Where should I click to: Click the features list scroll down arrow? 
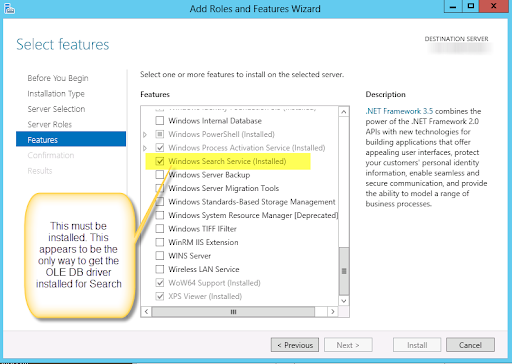click(x=344, y=301)
